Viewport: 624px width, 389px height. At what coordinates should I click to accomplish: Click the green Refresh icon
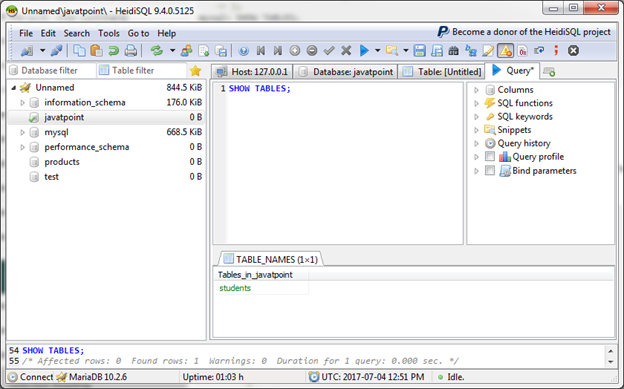(157, 51)
